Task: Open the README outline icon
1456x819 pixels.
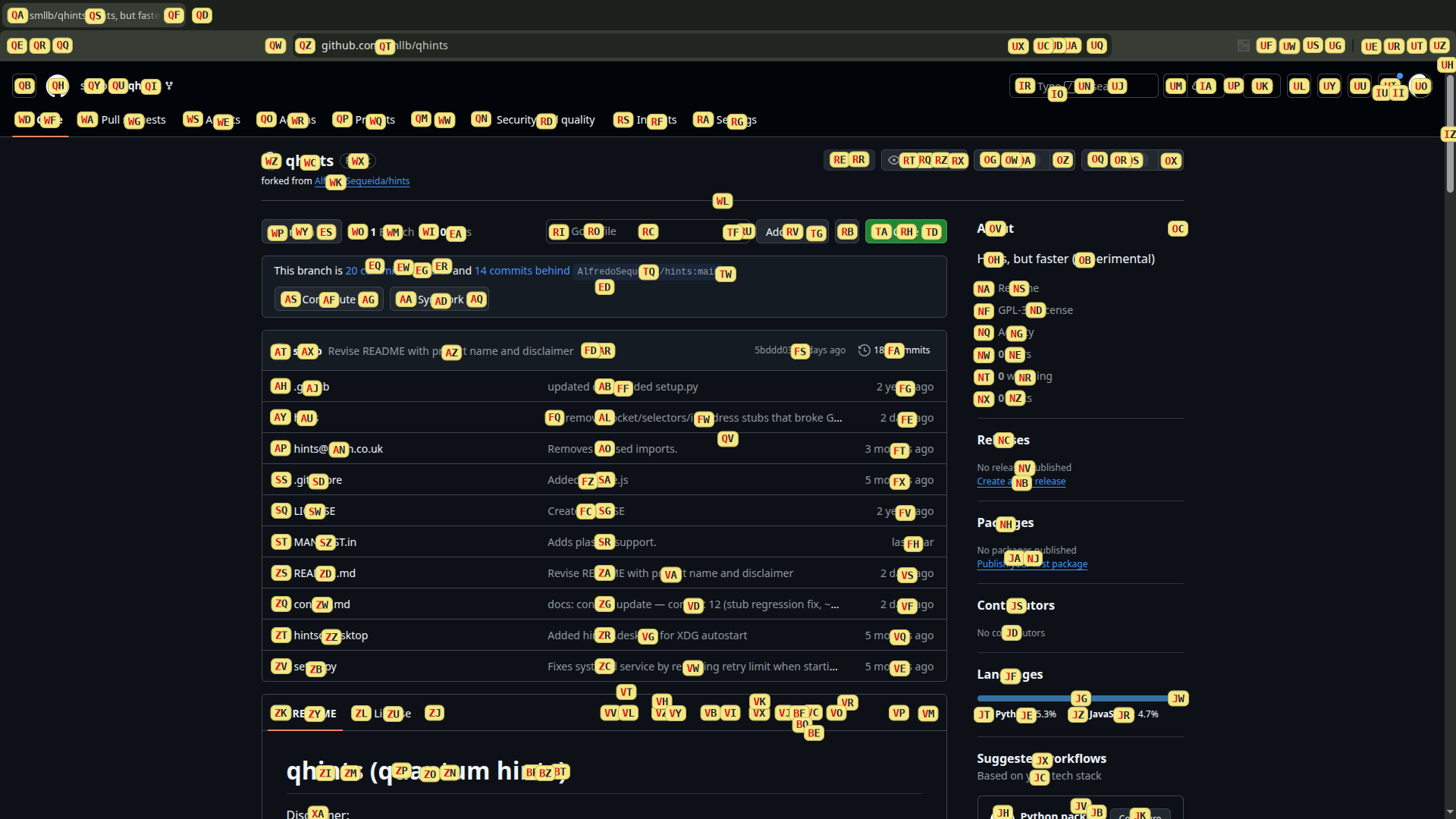Action: point(928,714)
